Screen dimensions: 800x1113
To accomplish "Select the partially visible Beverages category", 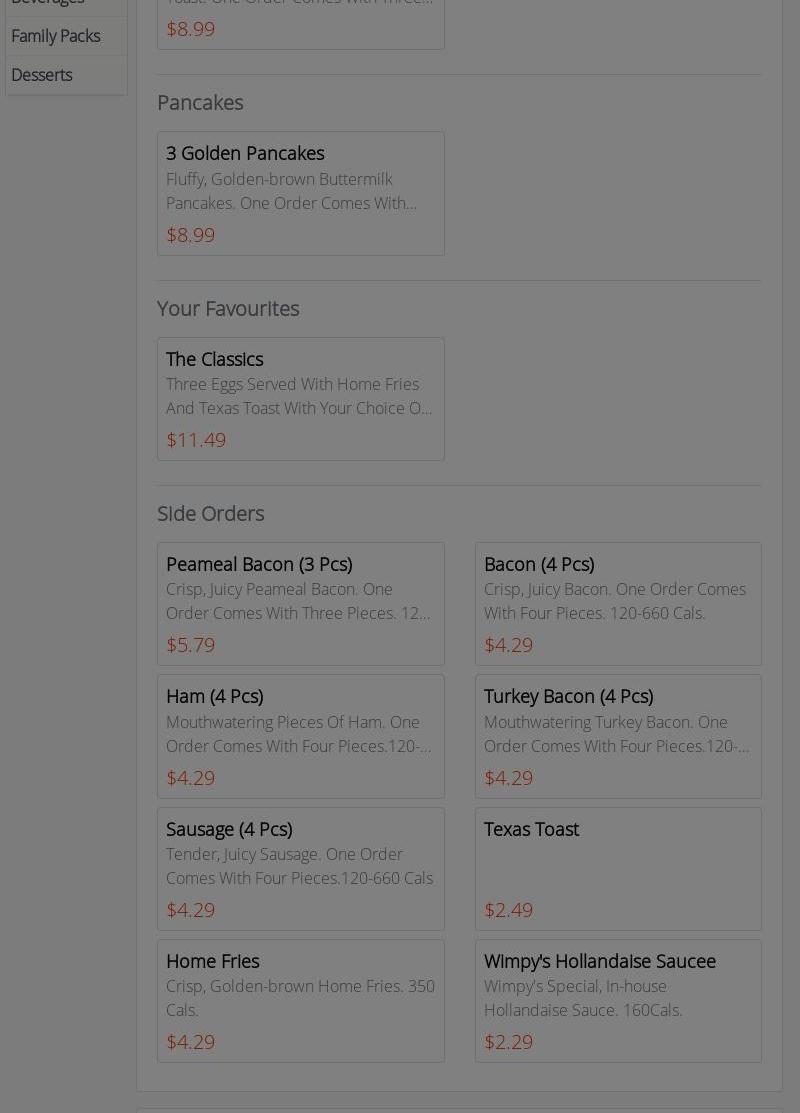I will point(48,3).
